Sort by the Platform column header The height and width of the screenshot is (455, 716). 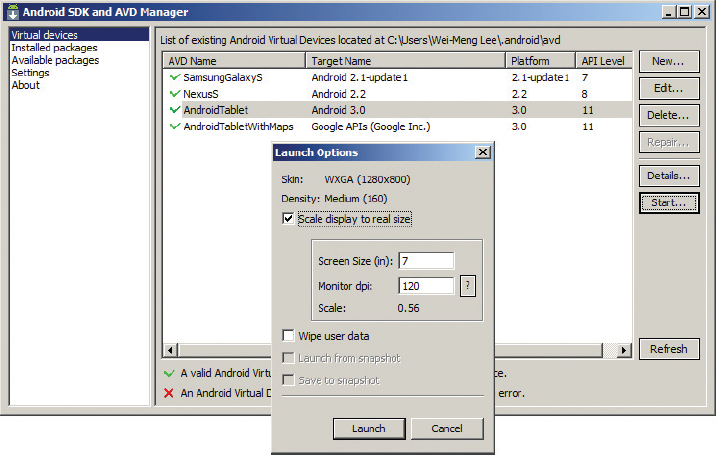tap(540, 61)
